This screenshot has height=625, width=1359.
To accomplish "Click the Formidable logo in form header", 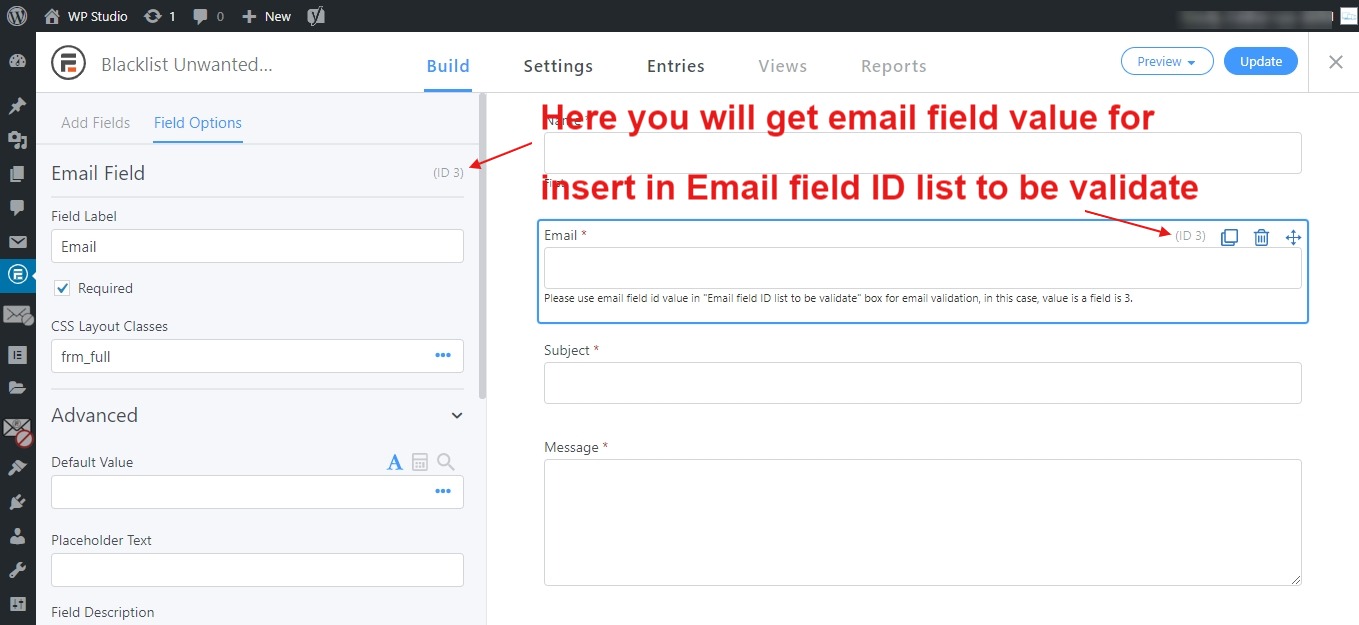I will click(69, 63).
